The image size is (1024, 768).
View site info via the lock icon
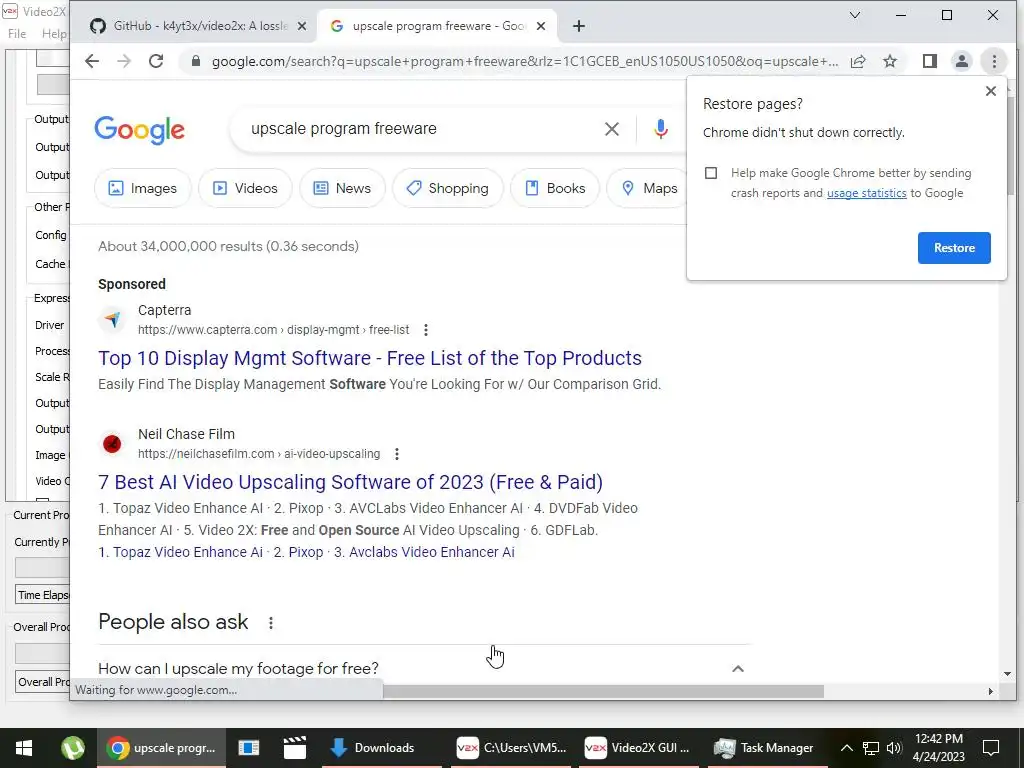(195, 61)
